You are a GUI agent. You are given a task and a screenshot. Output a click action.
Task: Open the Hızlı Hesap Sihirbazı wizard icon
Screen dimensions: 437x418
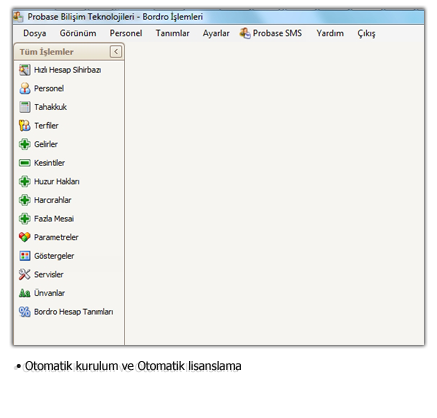pyautogui.click(x=24, y=70)
